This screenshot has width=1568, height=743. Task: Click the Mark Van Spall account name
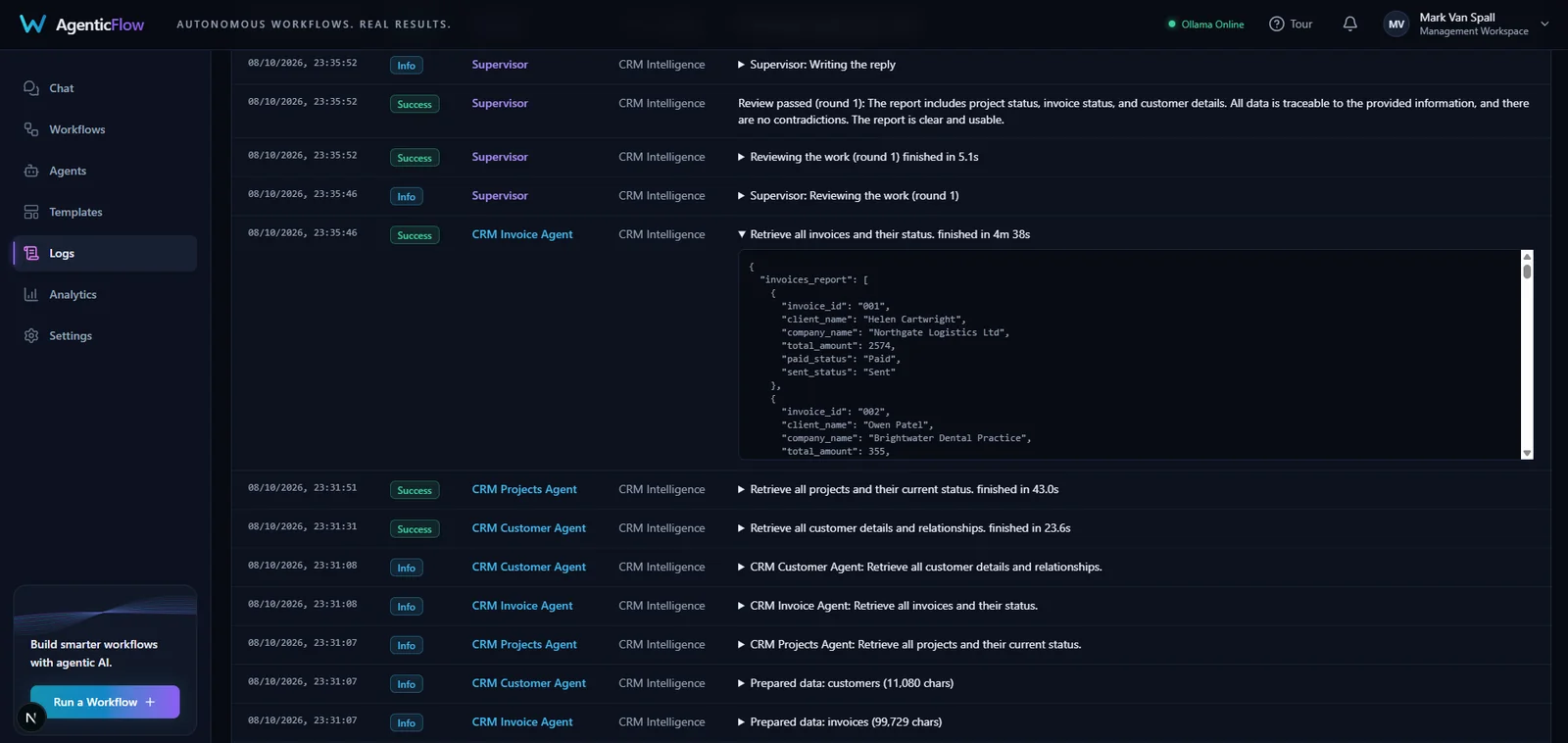(x=1457, y=18)
